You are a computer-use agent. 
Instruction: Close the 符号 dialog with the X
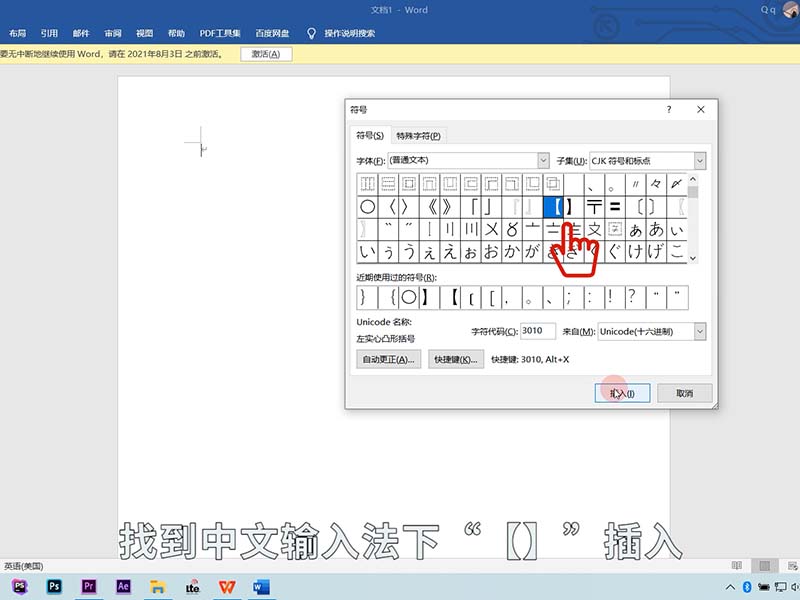pos(701,109)
